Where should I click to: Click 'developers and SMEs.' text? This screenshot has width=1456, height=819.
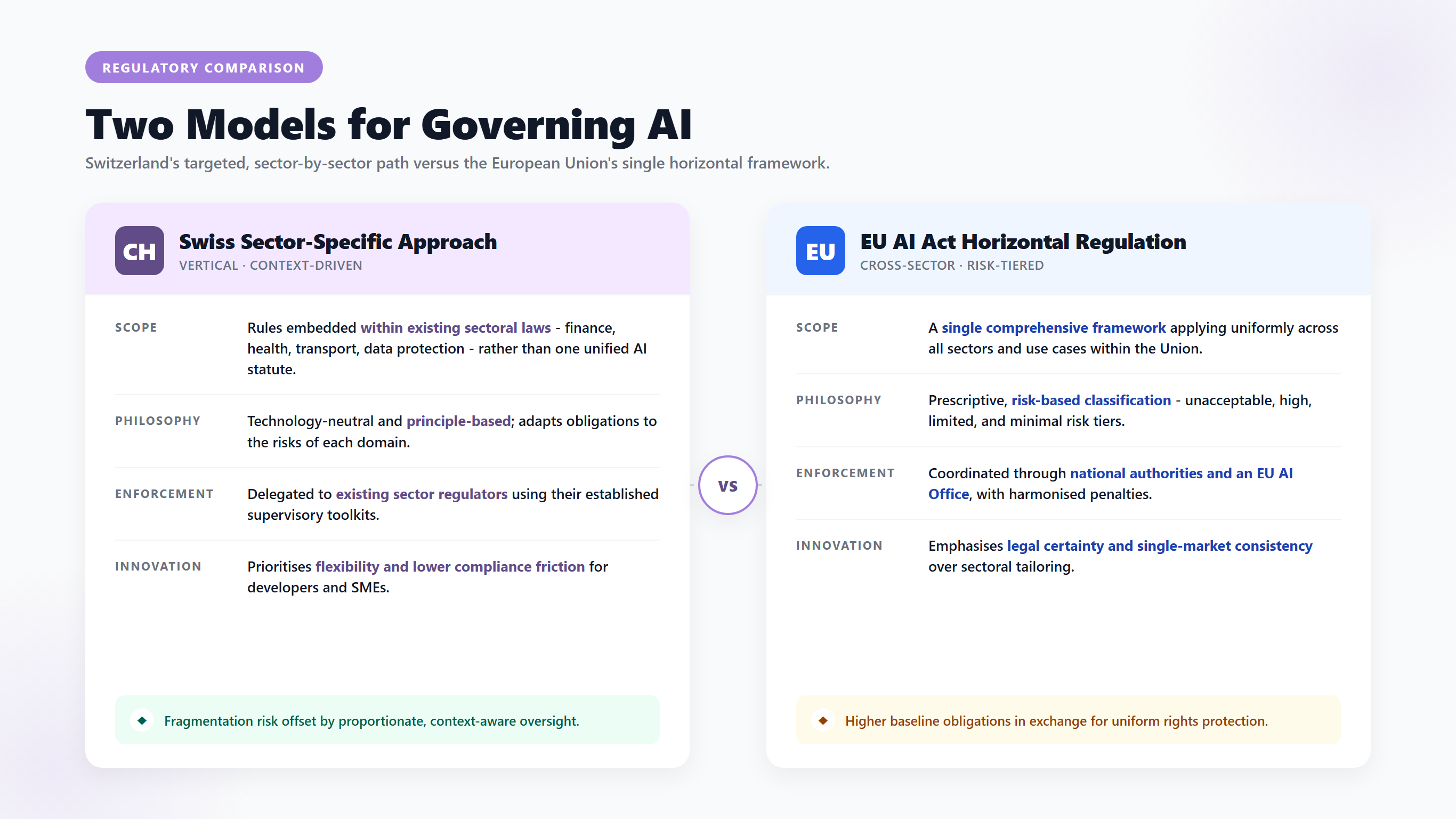click(x=318, y=588)
